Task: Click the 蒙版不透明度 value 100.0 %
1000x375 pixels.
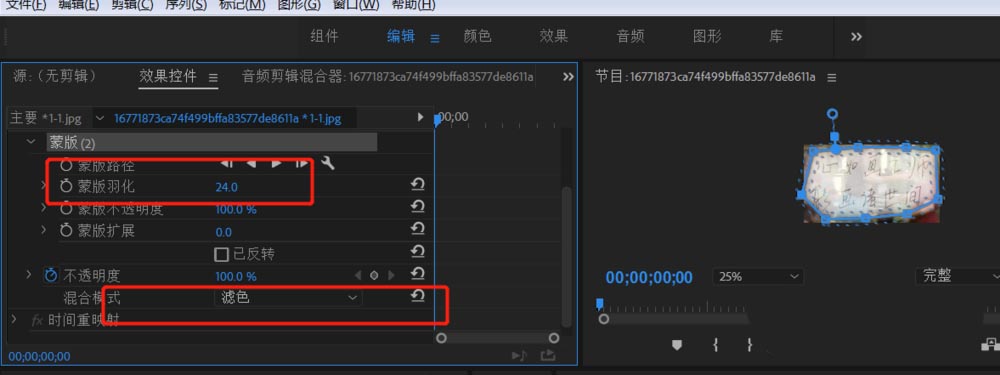Action: click(236, 210)
